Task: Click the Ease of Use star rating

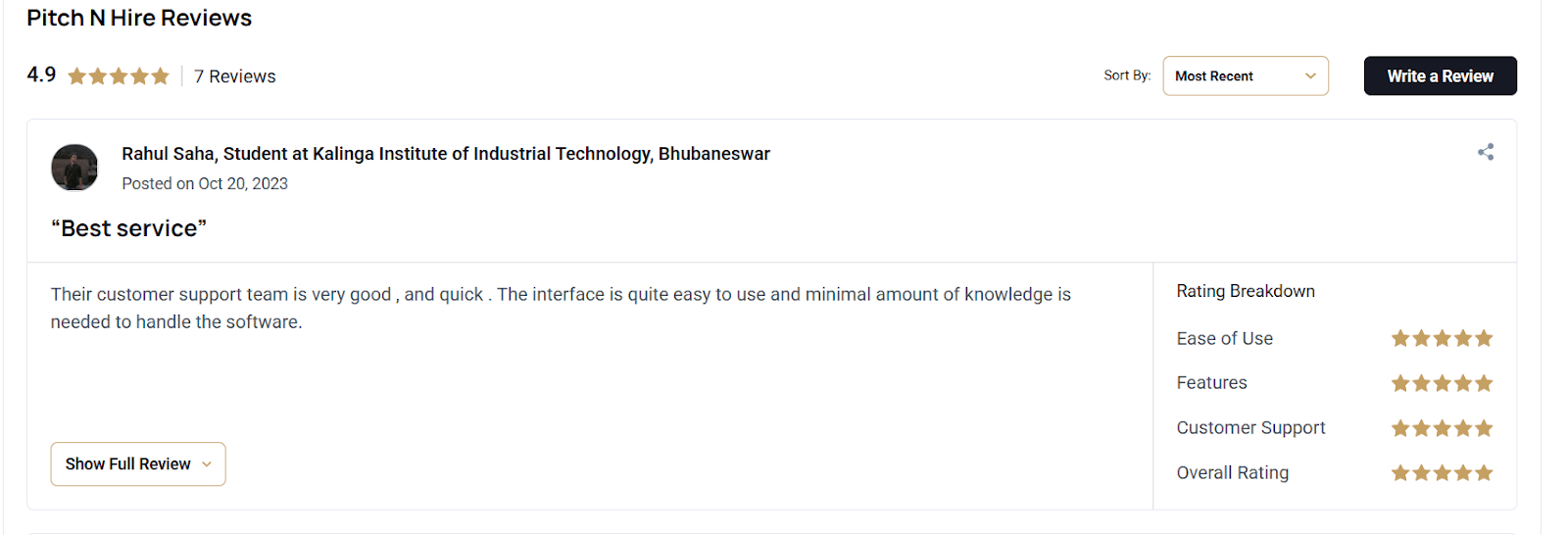Action: click(x=1442, y=339)
